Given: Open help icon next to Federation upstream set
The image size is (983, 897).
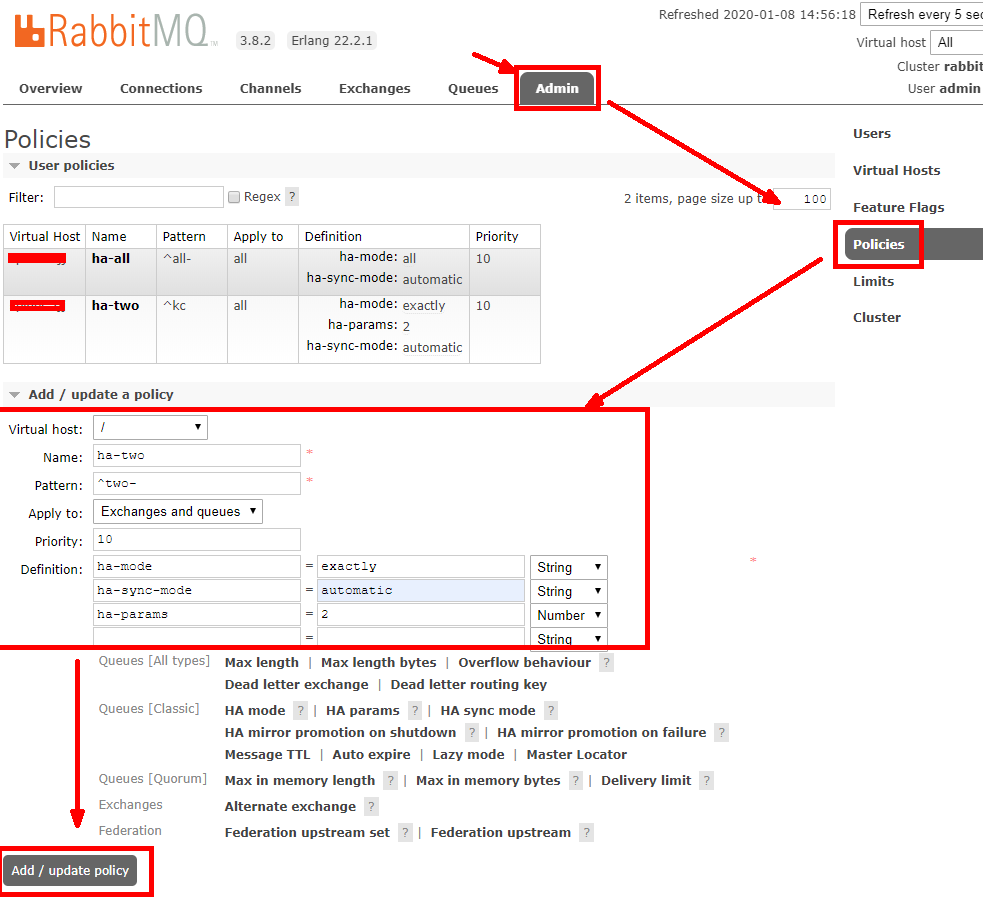Looking at the screenshot, I should tap(406, 832).
